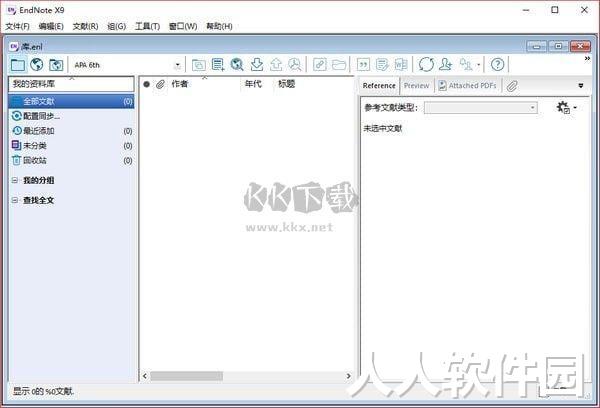The width and height of the screenshot is (600, 408).
Task: Sort by the 作者 column header
Action: tap(180, 84)
